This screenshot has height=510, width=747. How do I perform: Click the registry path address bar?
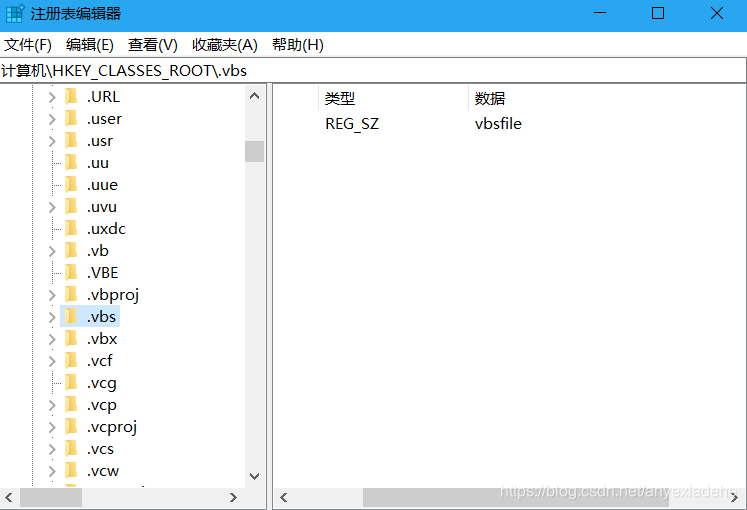tap(373, 70)
